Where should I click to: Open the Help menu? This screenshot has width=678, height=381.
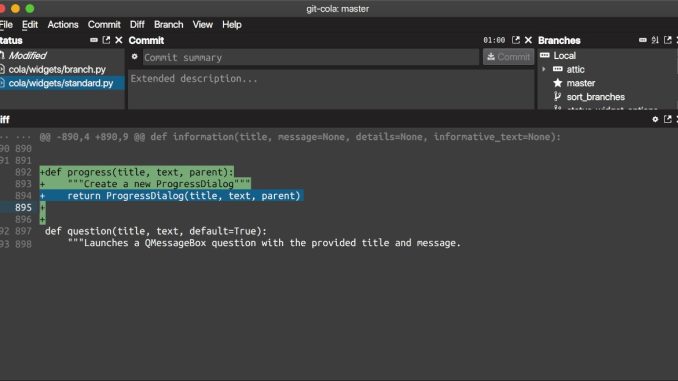pos(232,25)
